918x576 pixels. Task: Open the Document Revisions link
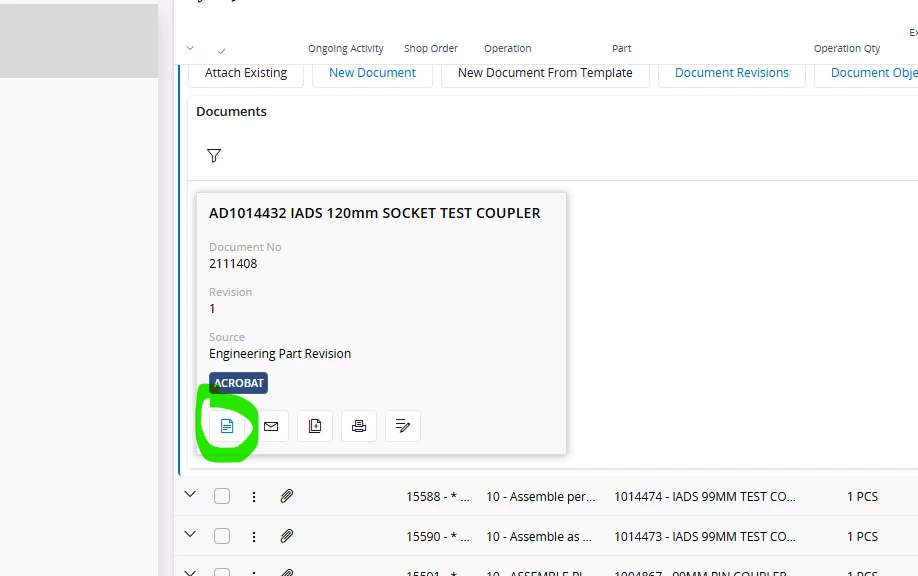[732, 73]
